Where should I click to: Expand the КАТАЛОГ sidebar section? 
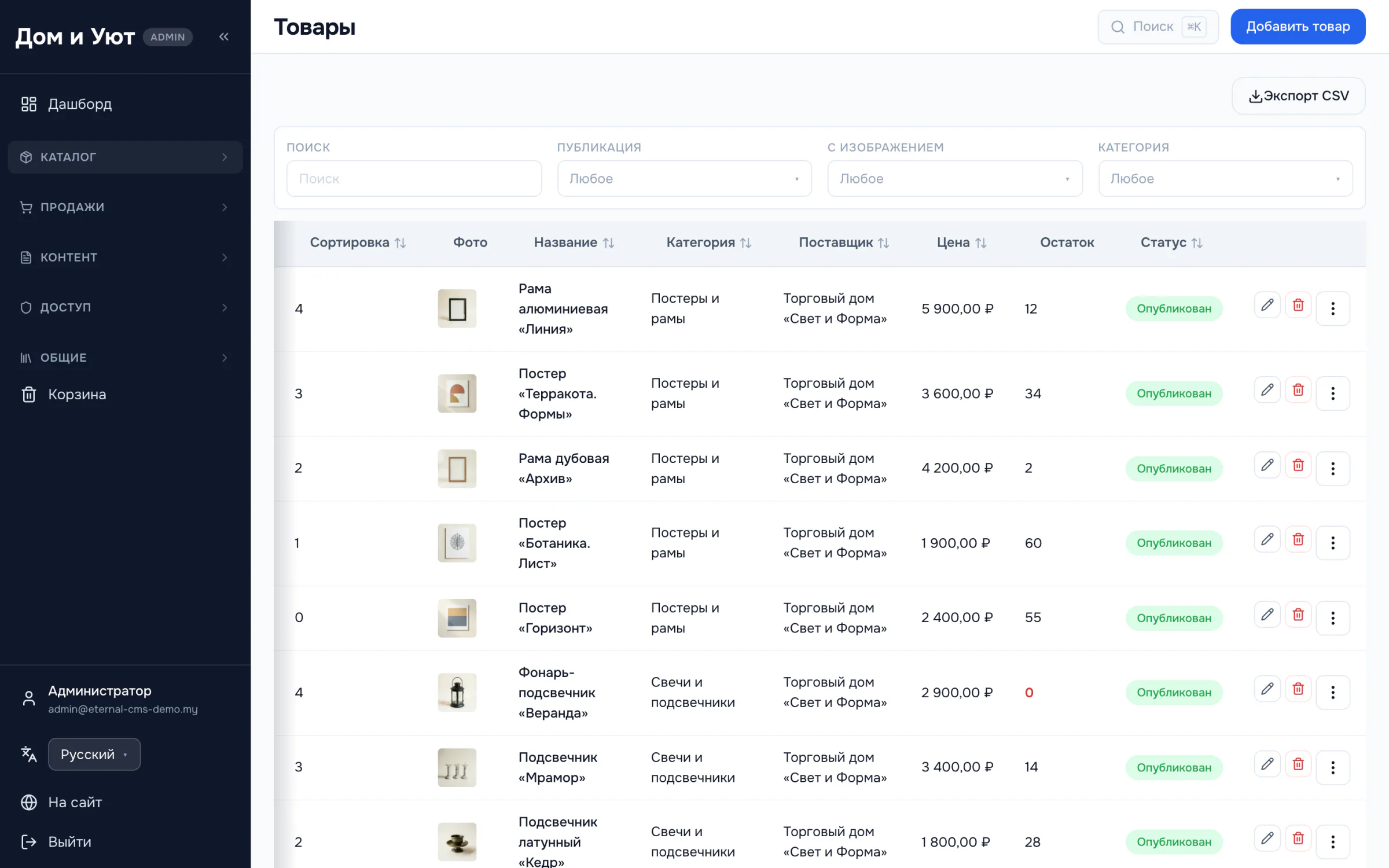click(x=125, y=157)
